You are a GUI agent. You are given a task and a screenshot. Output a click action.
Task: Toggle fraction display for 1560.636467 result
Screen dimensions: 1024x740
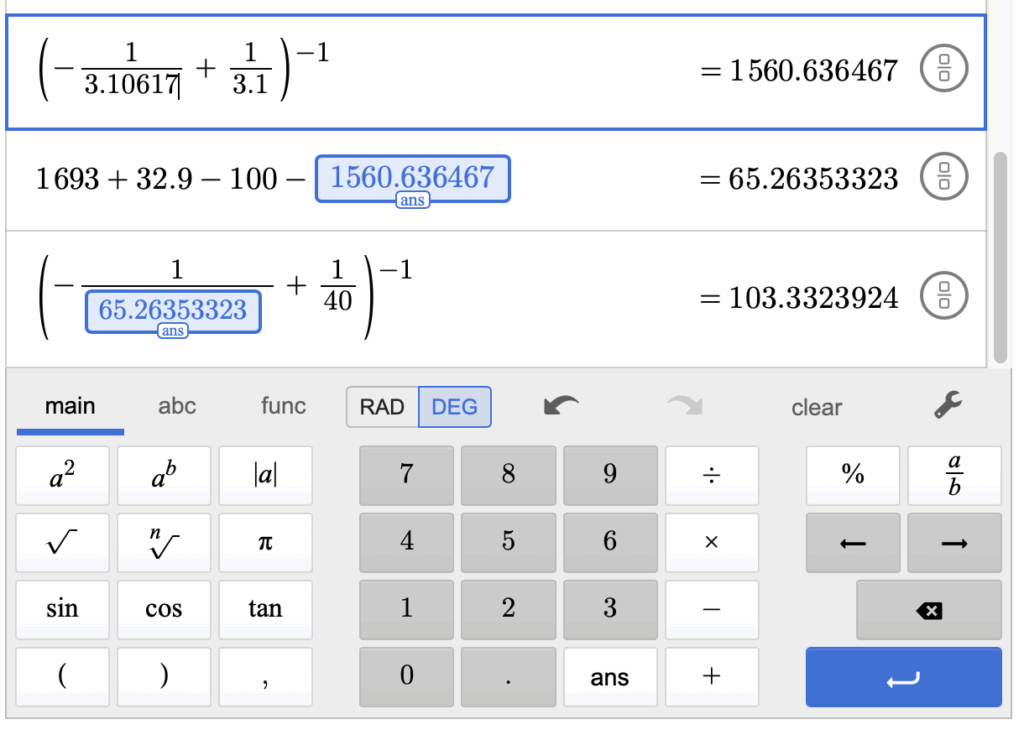click(x=945, y=70)
